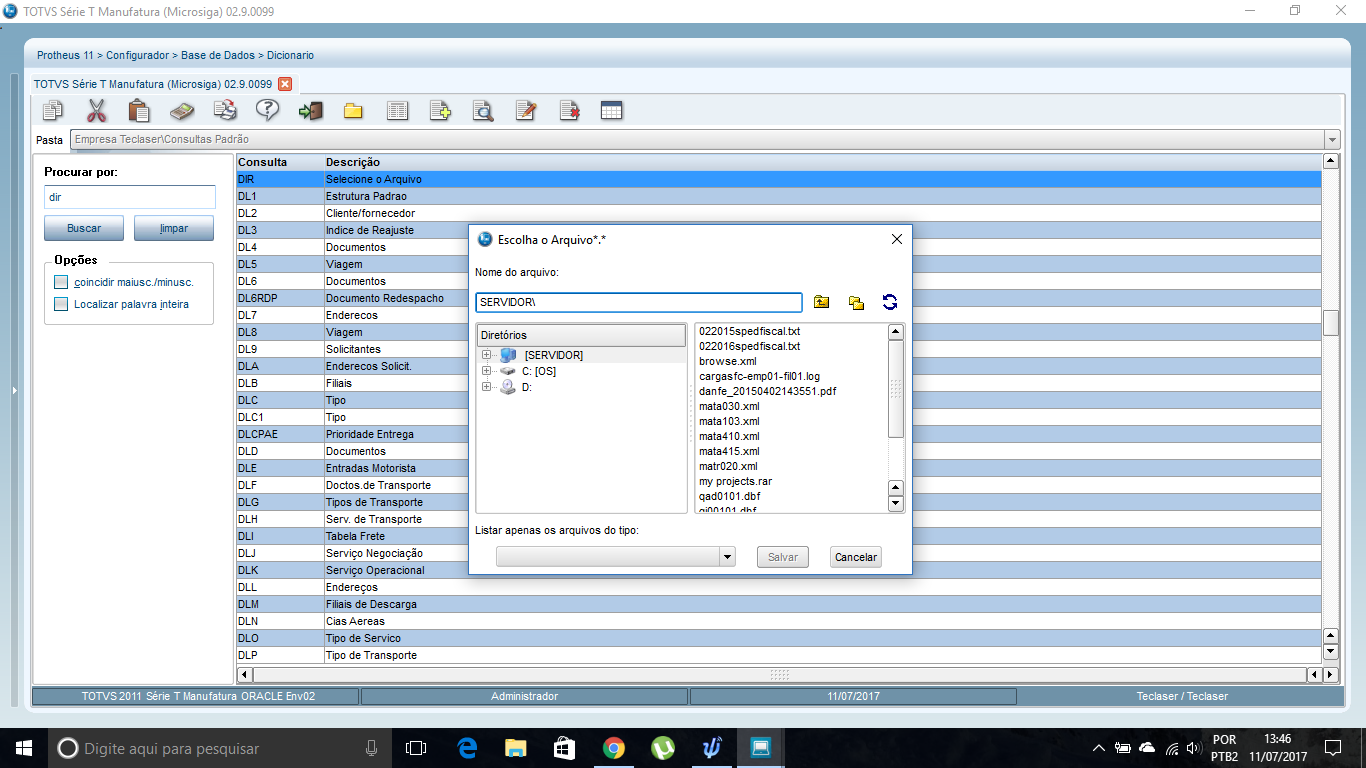Click the Nome do arquivo input field
Screen dimensions: 1366x768
(639, 302)
